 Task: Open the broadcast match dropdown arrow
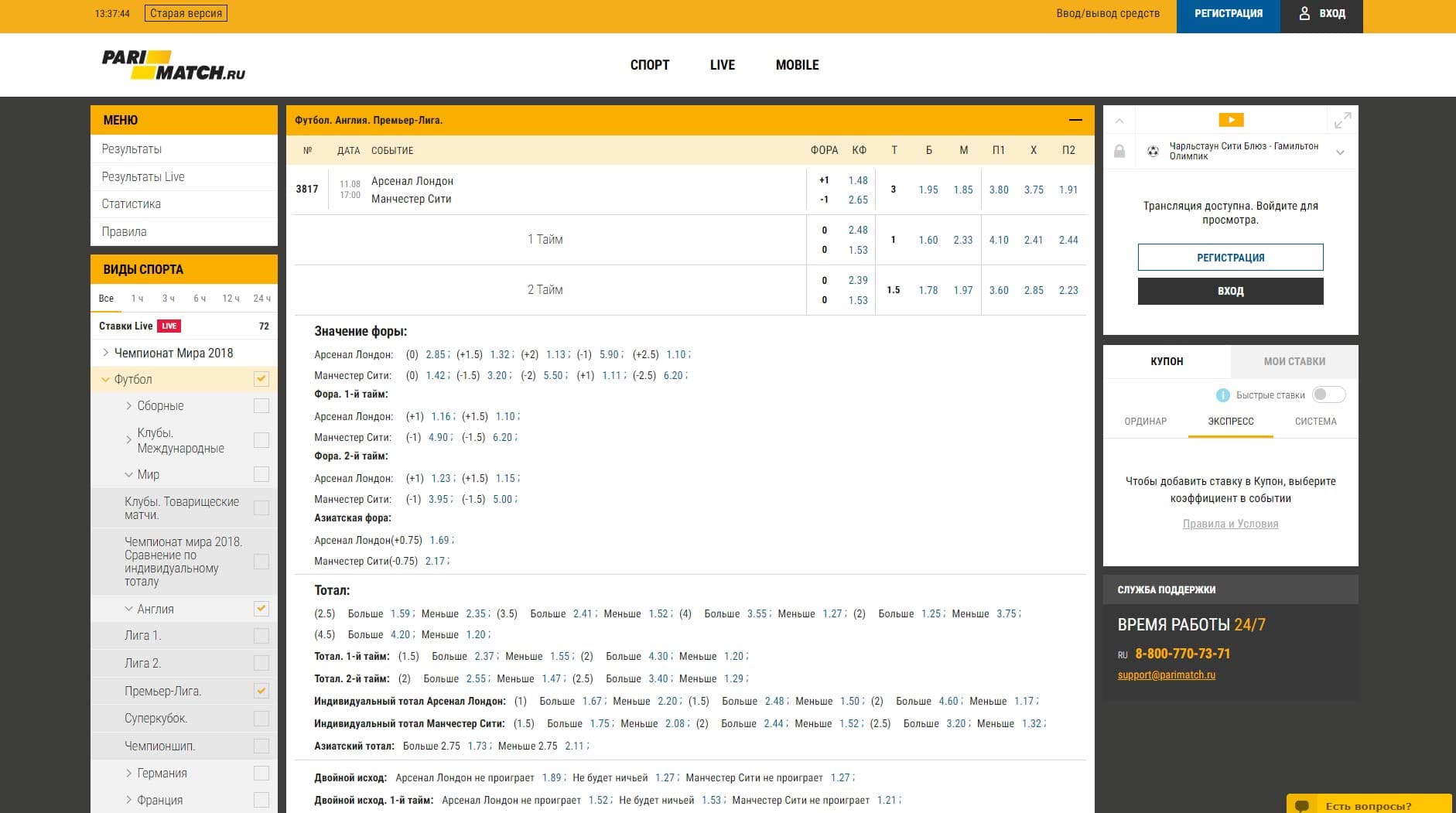click(1340, 152)
